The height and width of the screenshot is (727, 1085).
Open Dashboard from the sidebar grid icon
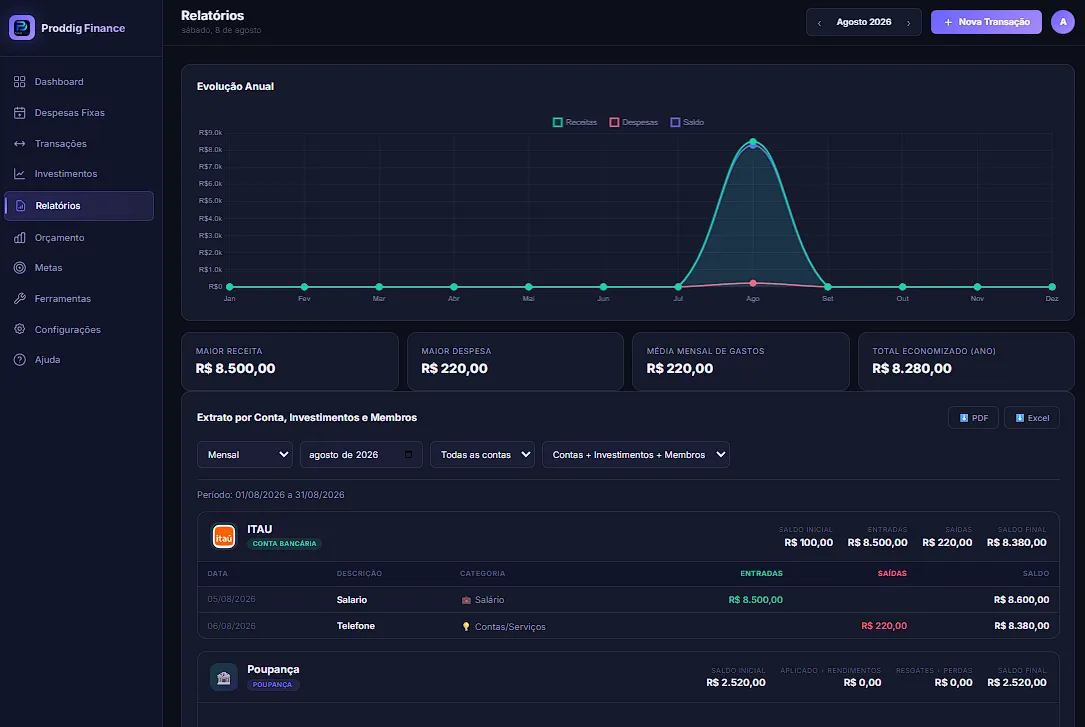point(19,82)
